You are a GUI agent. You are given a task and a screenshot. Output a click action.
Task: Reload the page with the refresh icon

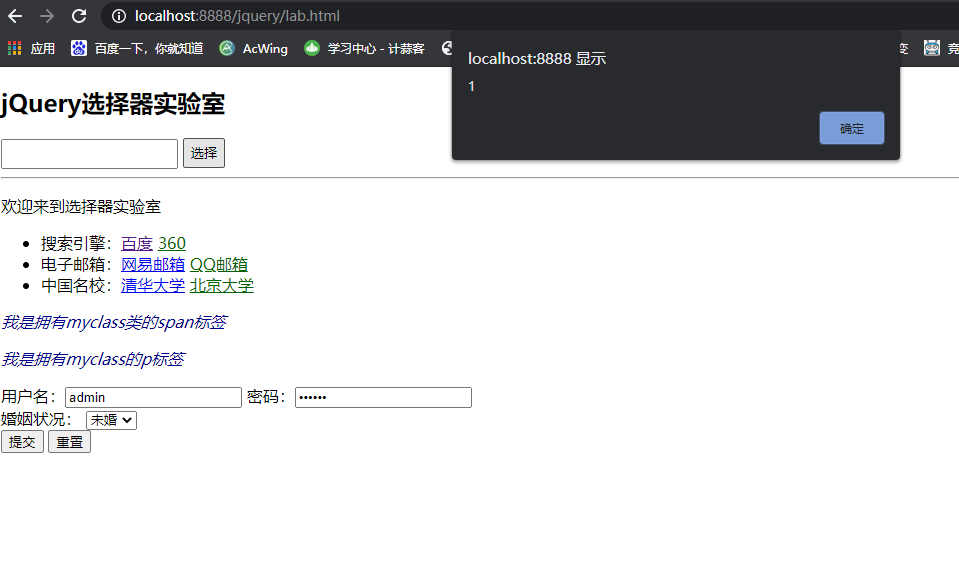pos(79,16)
